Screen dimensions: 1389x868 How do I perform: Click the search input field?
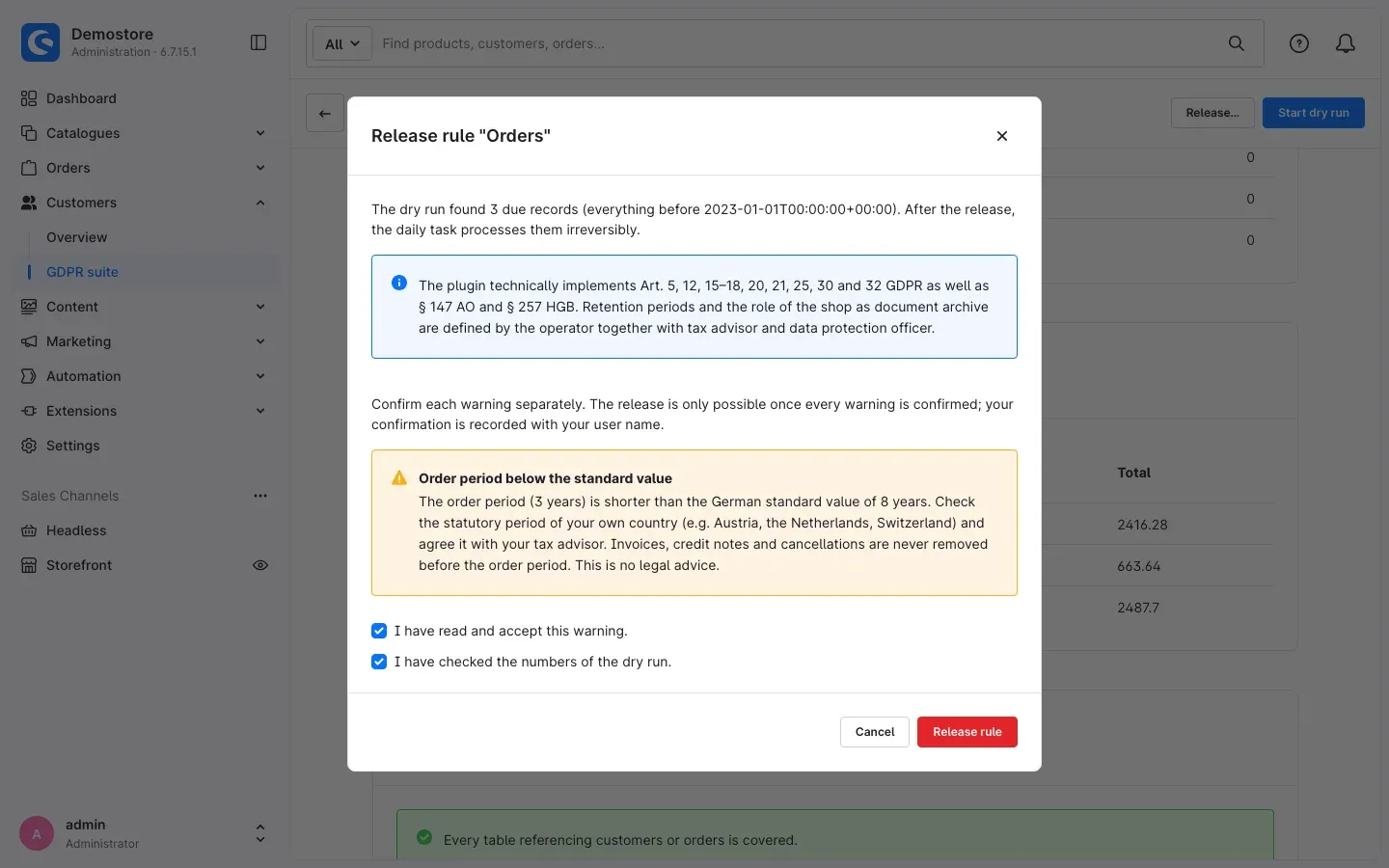(797, 43)
